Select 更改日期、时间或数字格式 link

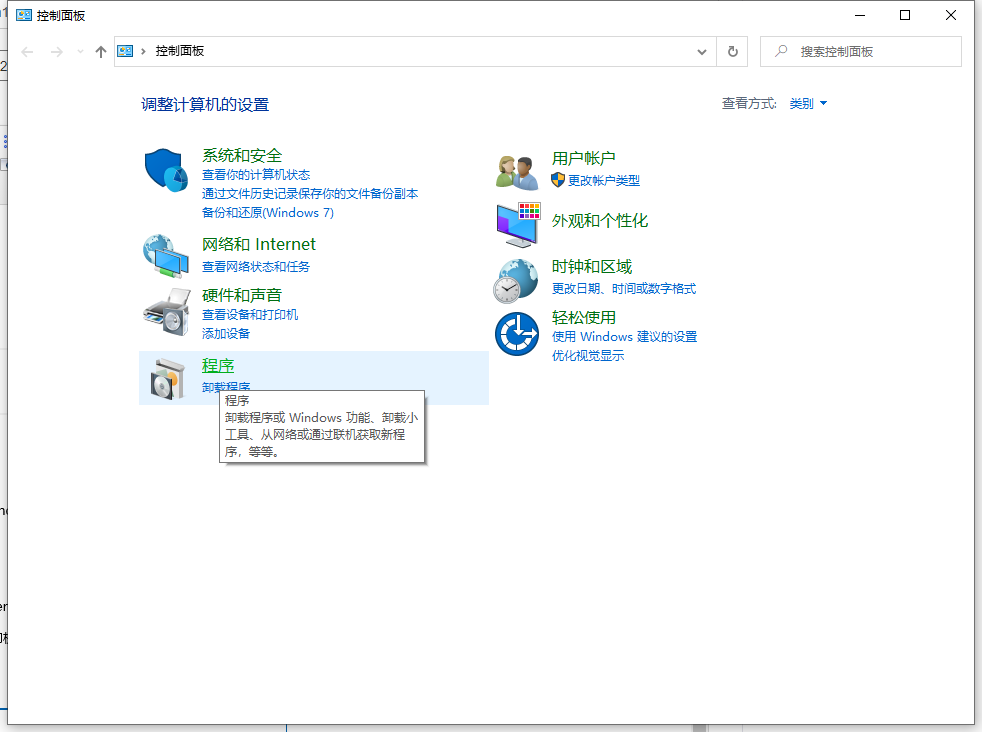point(623,288)
